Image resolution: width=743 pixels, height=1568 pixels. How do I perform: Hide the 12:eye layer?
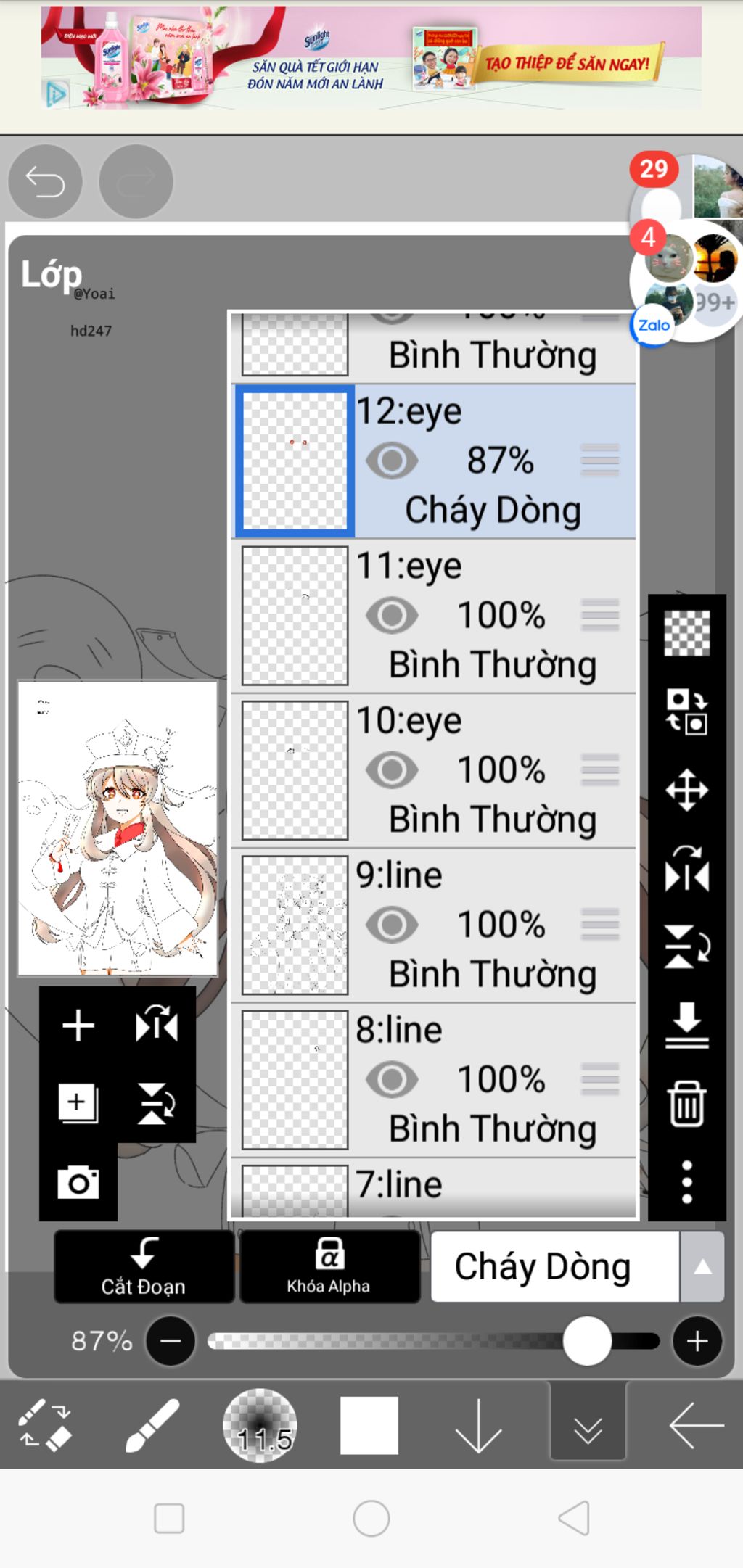coord(392,461)
